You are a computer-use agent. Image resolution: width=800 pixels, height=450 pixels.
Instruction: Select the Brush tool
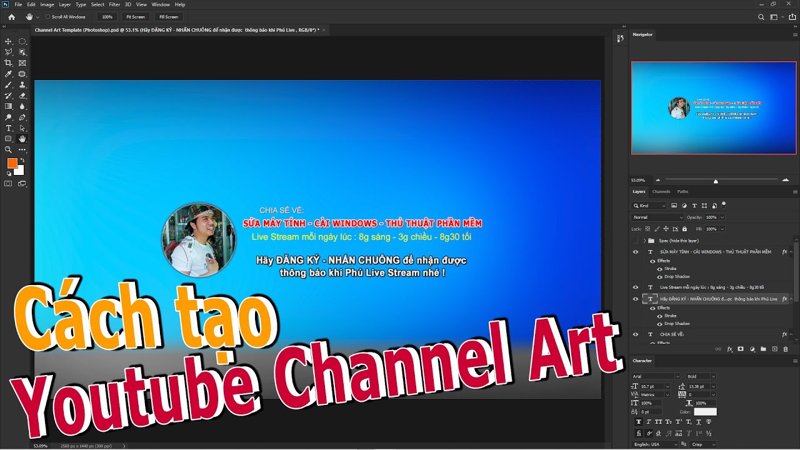click(9, 85)
